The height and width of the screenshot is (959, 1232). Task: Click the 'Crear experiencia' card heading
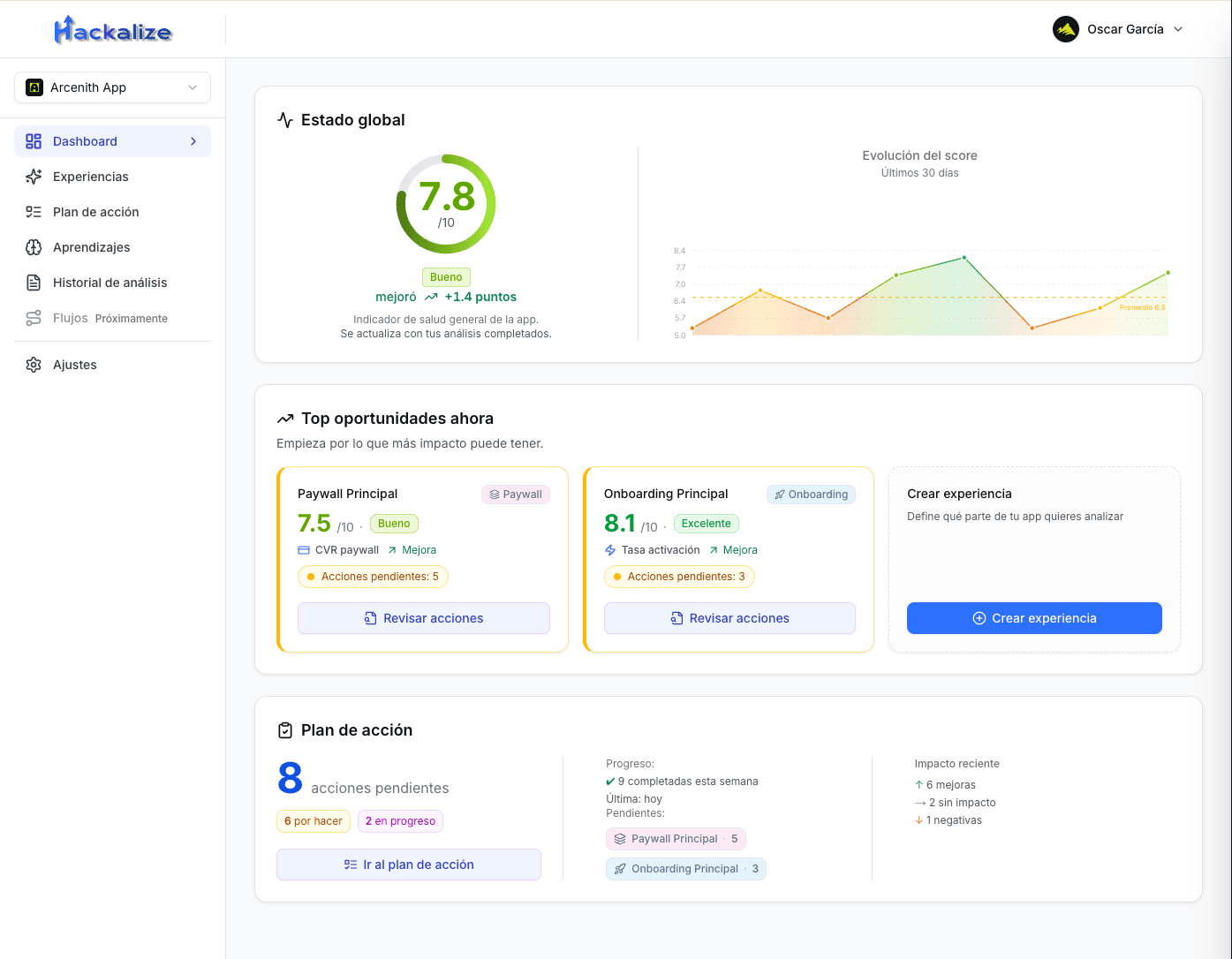coord(959,494)
